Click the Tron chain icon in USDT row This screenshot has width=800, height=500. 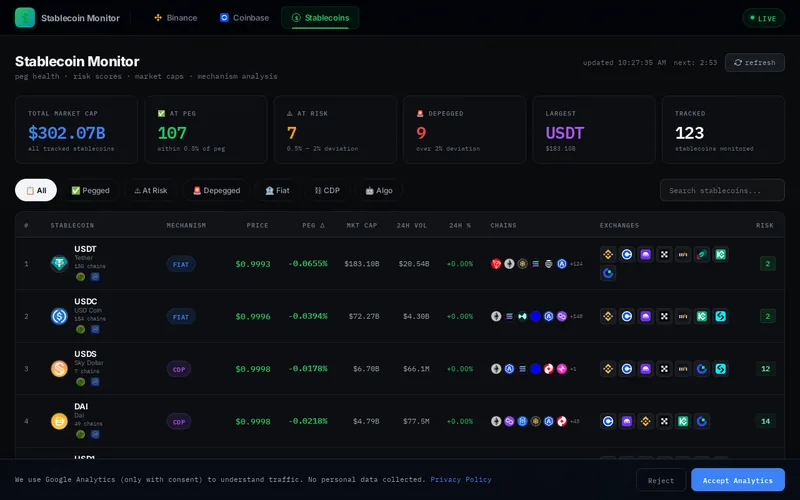[x=496, y=264]
